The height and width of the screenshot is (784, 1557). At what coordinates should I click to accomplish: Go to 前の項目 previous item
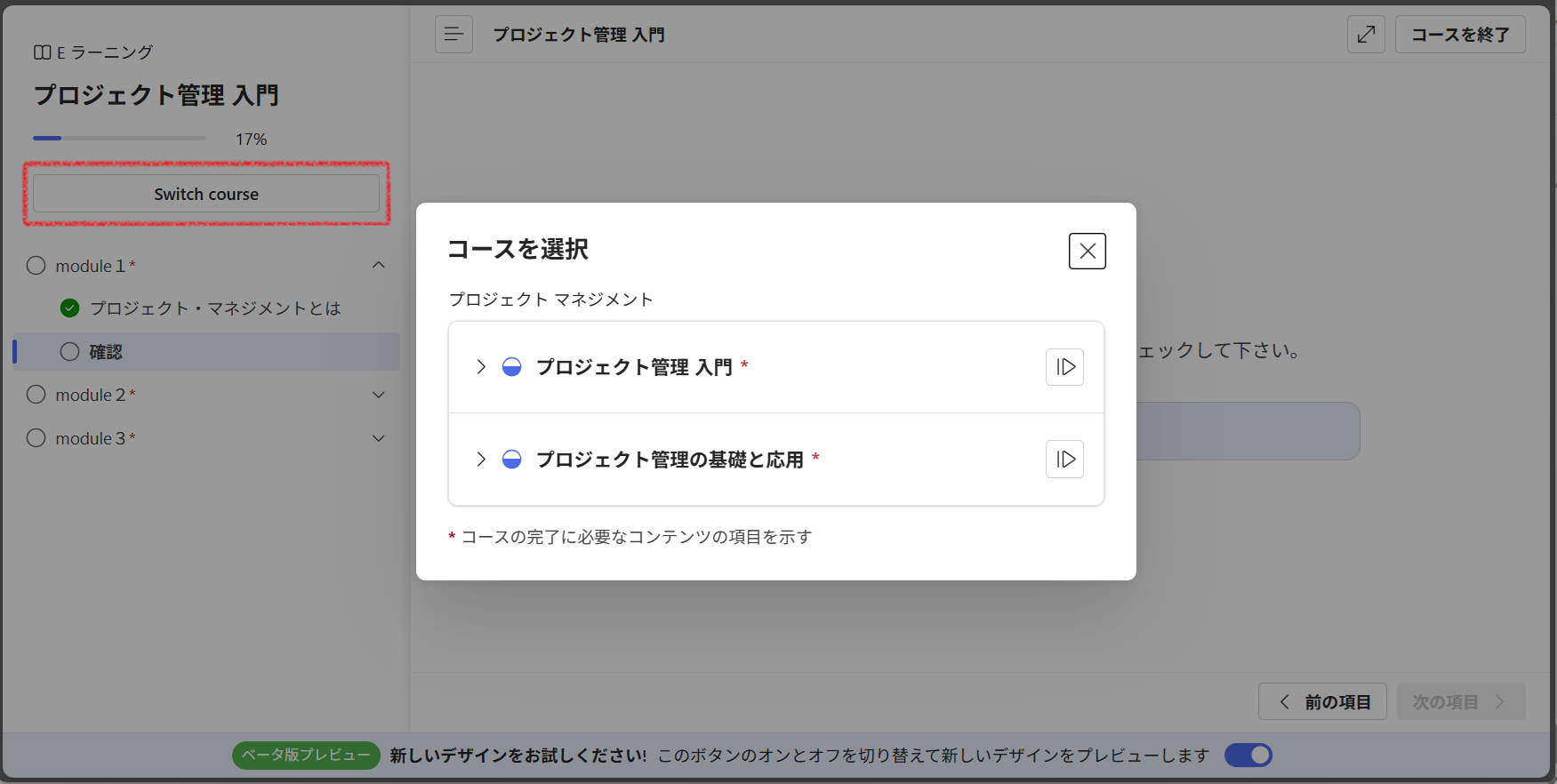(x=1322, y=702)
